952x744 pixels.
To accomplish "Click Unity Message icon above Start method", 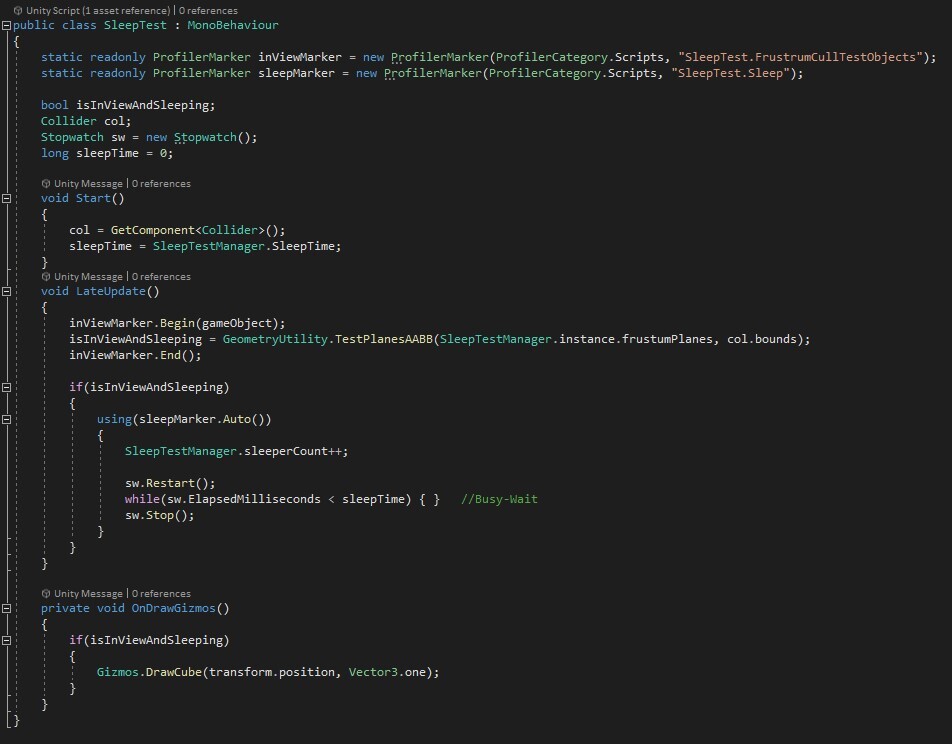I will (x=46, y=183).
